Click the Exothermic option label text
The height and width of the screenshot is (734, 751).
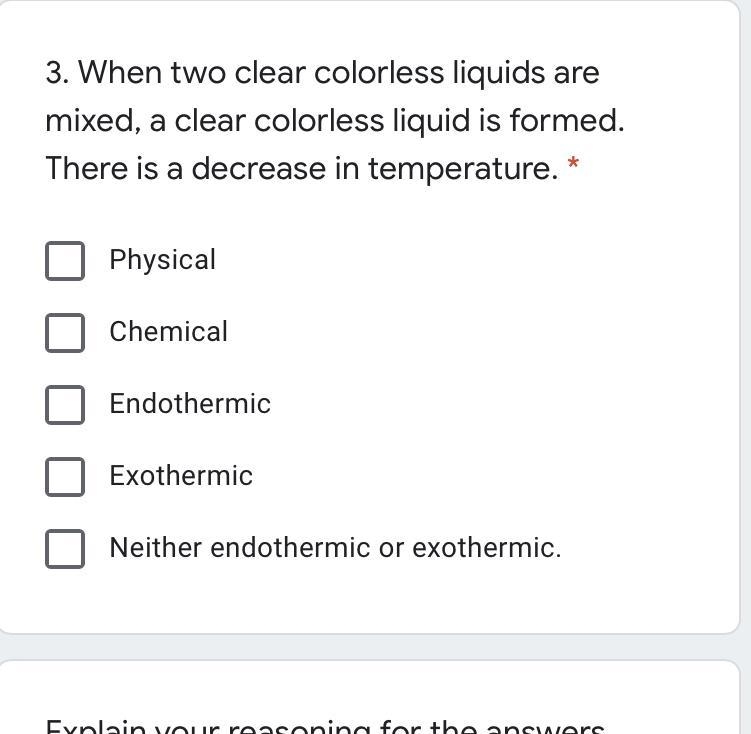pos(181,475)
